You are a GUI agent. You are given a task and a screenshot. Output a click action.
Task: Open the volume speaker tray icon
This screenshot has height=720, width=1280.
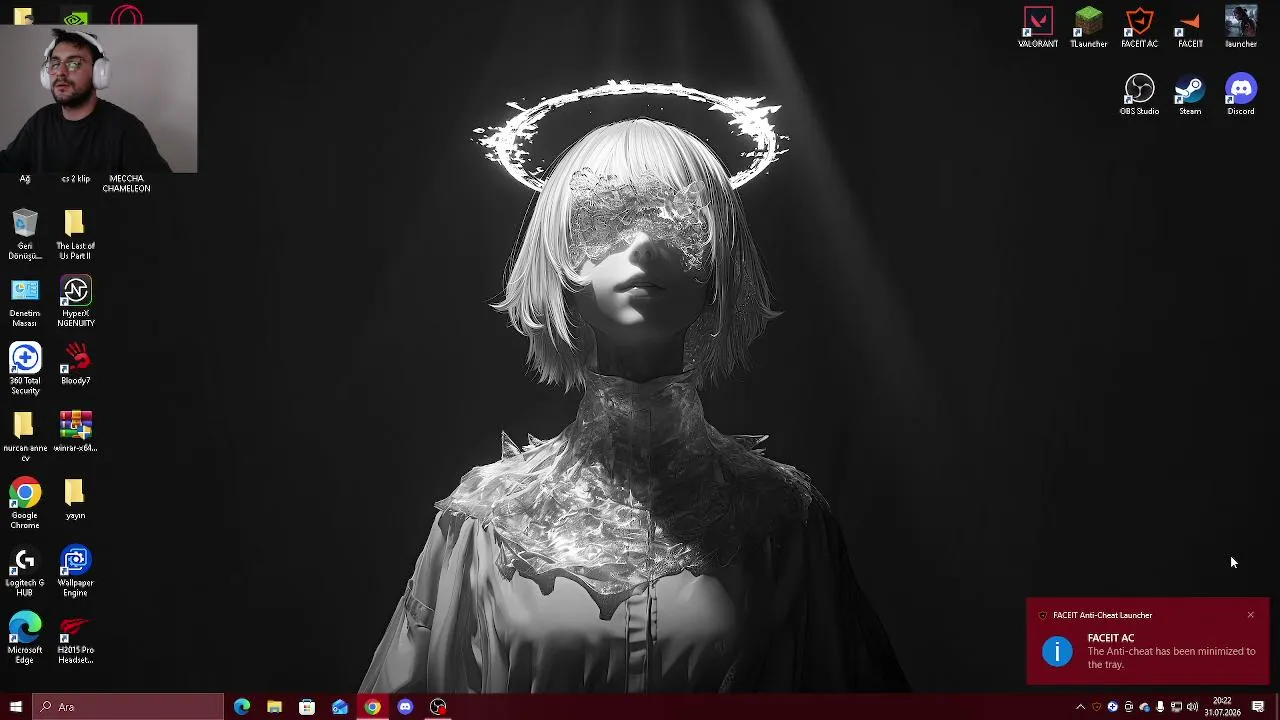(1192, 707)
